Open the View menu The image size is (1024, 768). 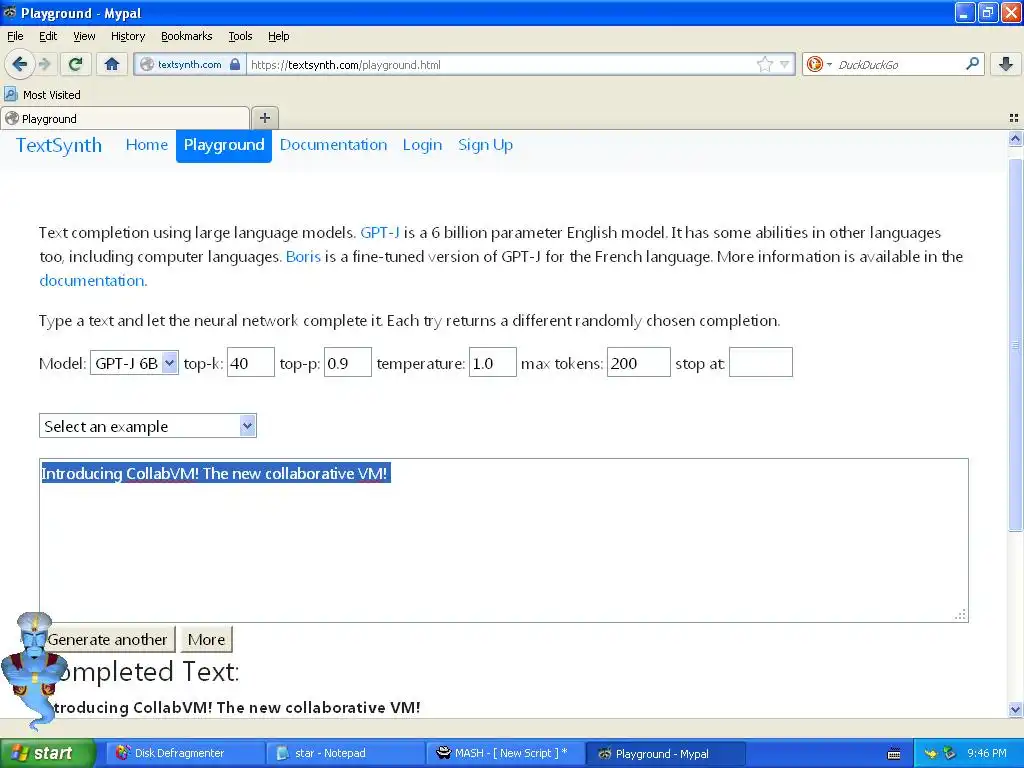84,36
